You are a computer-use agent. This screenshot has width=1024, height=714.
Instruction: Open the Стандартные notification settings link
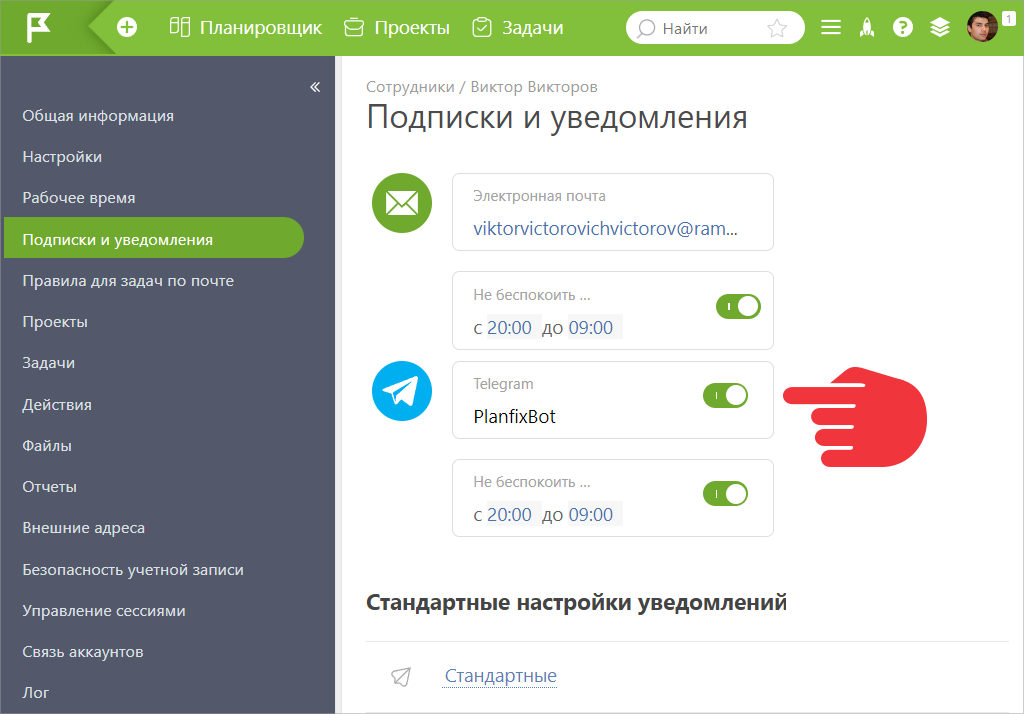tap(500, 675)
